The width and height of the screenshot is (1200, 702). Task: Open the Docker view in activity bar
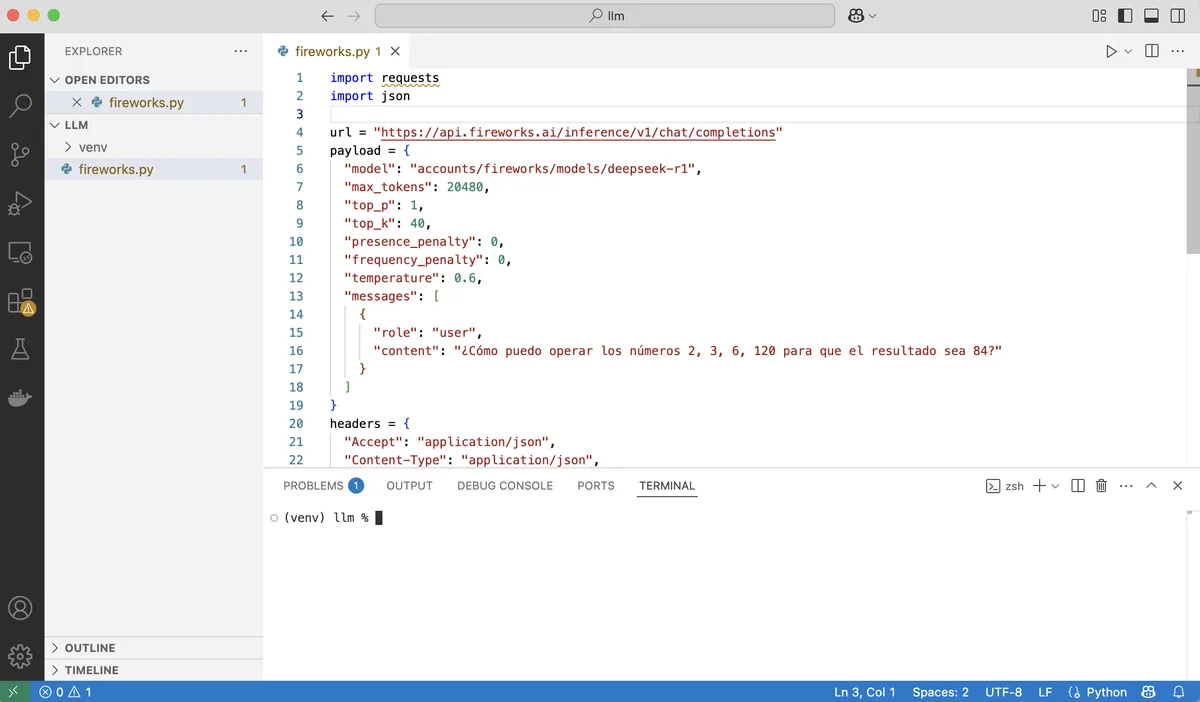tap(21, 398)
